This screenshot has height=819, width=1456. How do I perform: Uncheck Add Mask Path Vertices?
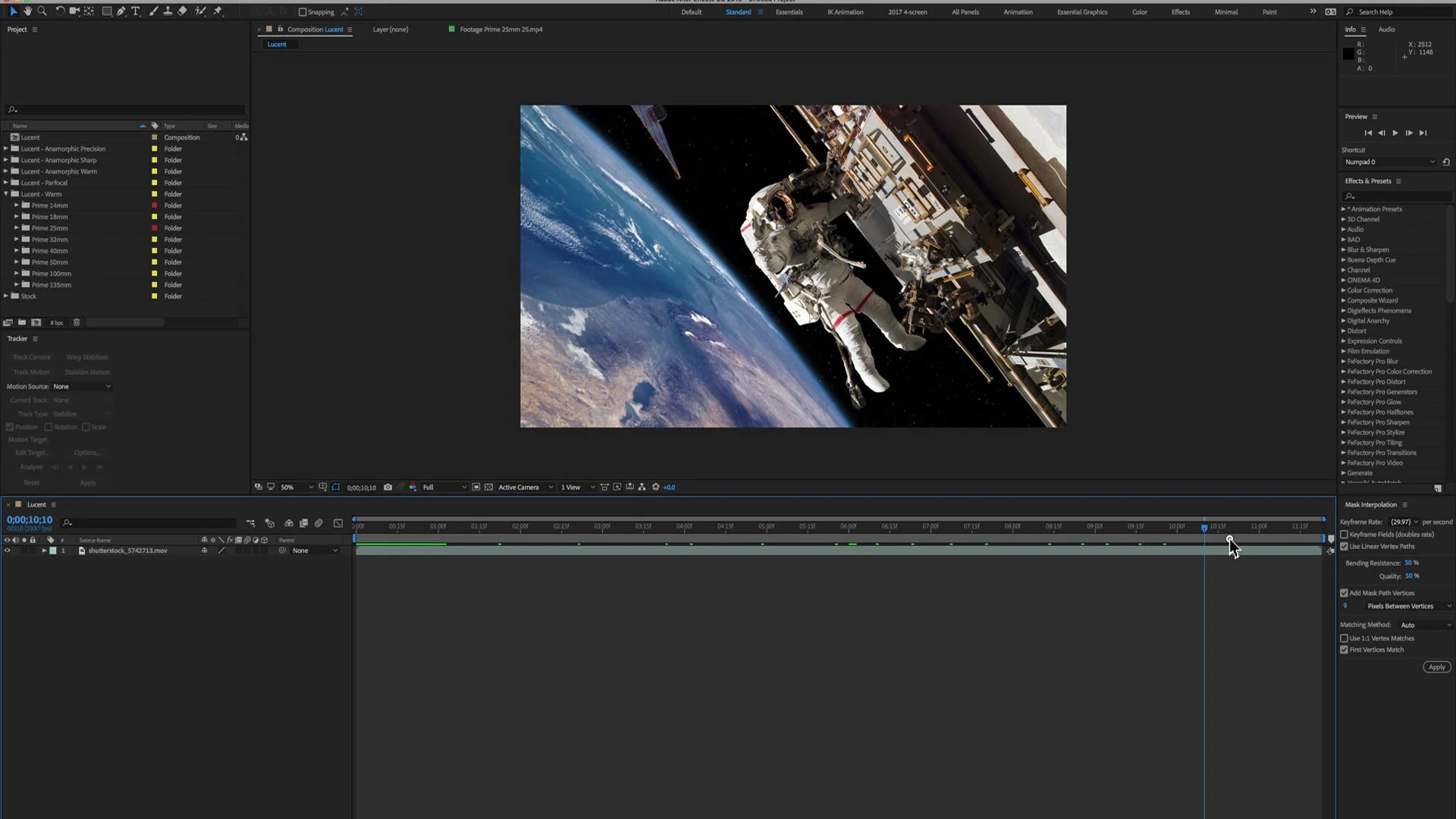tap(1344, 594)
